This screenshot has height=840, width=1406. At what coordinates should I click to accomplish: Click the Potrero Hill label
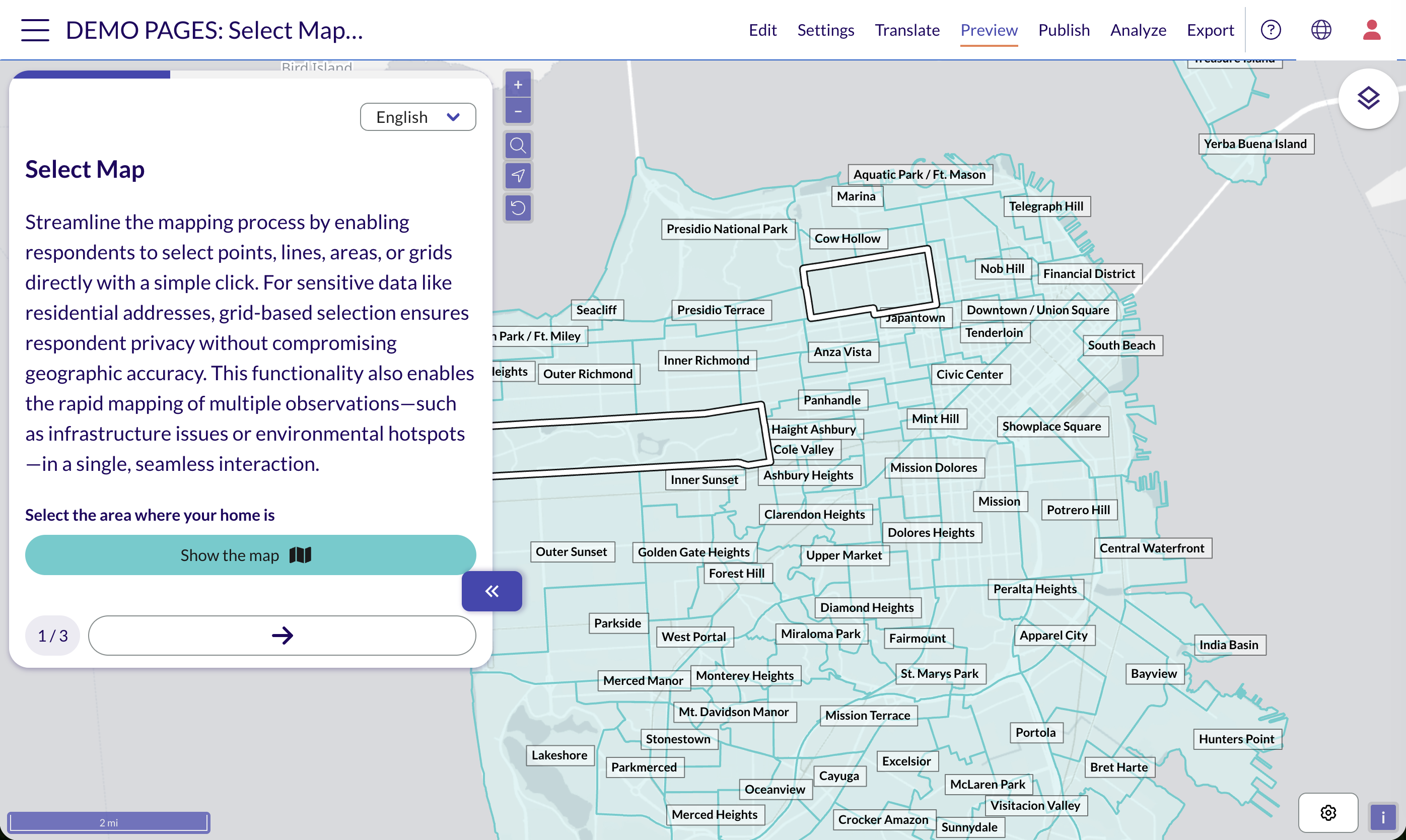[x=1078, y=510]
